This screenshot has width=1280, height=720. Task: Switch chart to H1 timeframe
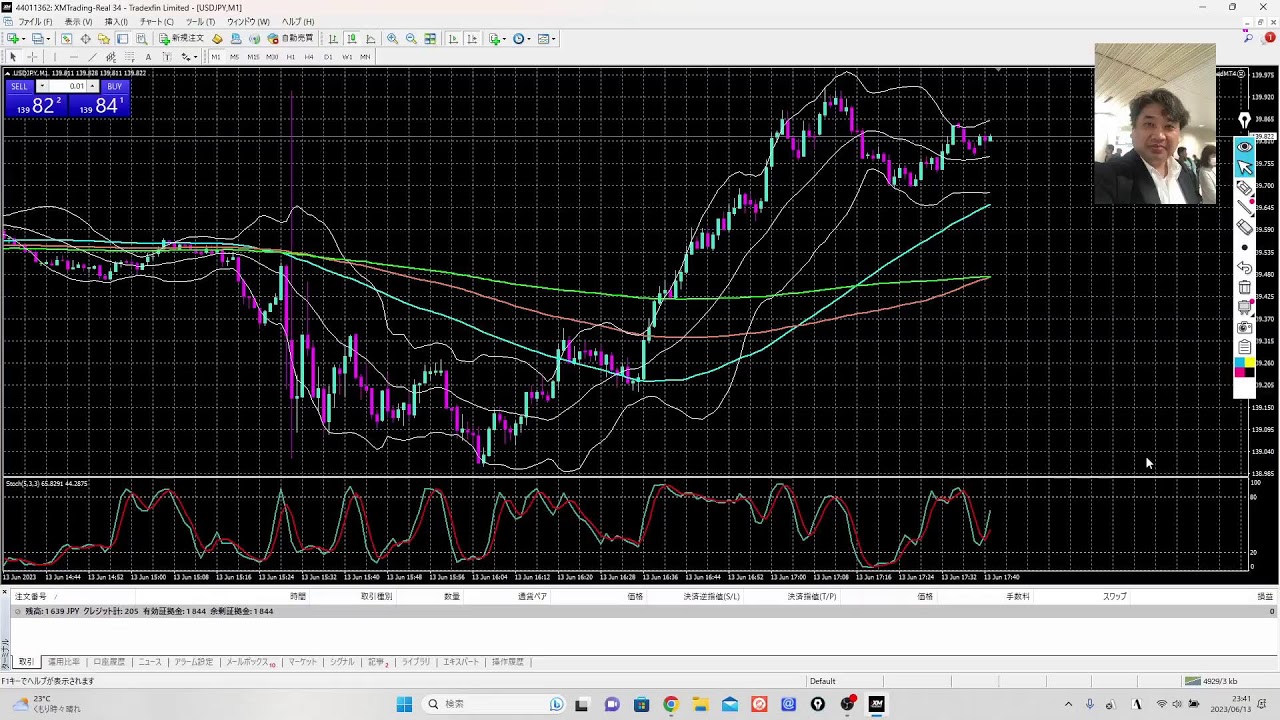pos(290,57)
